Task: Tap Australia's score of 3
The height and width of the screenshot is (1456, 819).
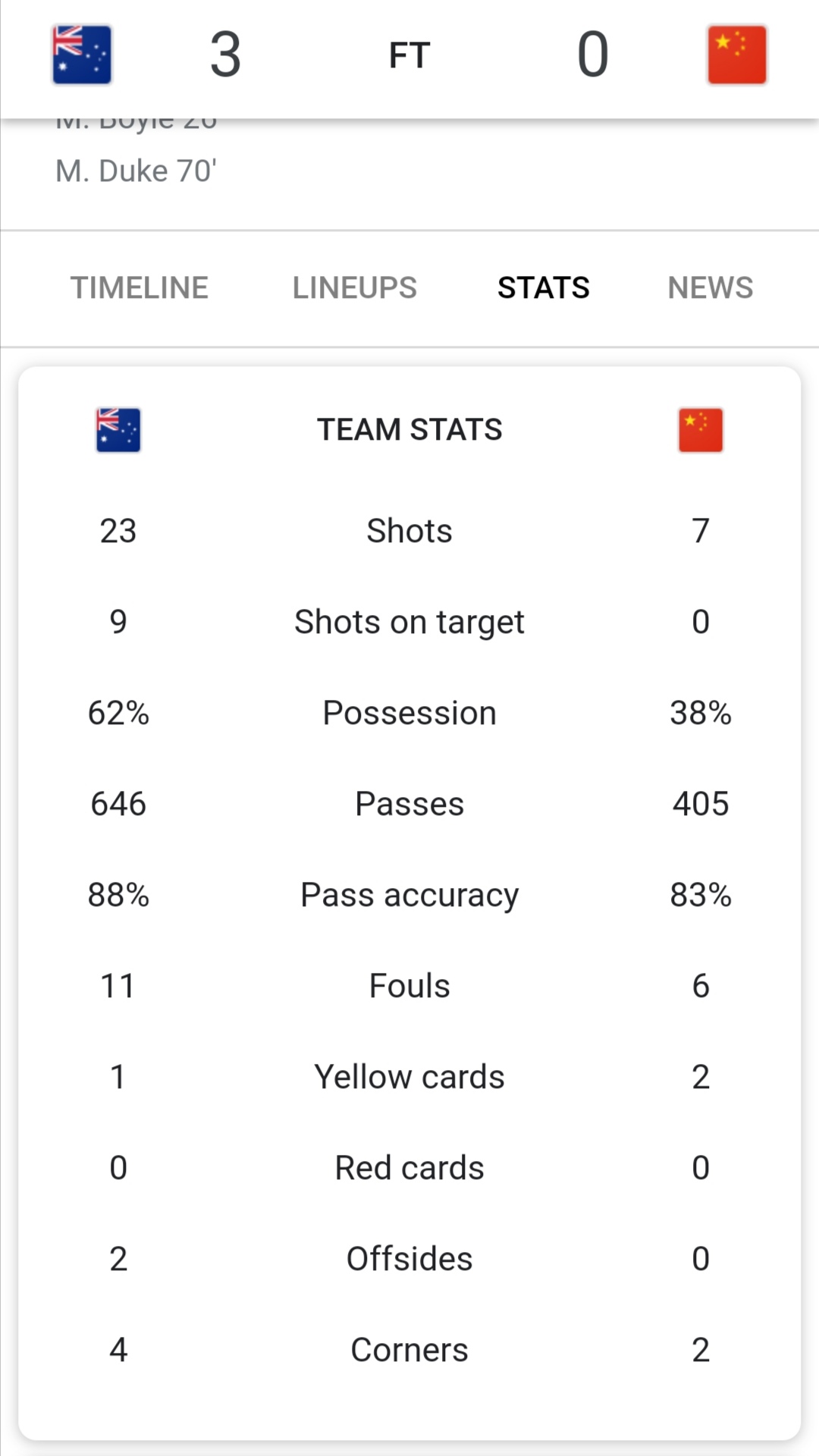Action: pos(226,55)
